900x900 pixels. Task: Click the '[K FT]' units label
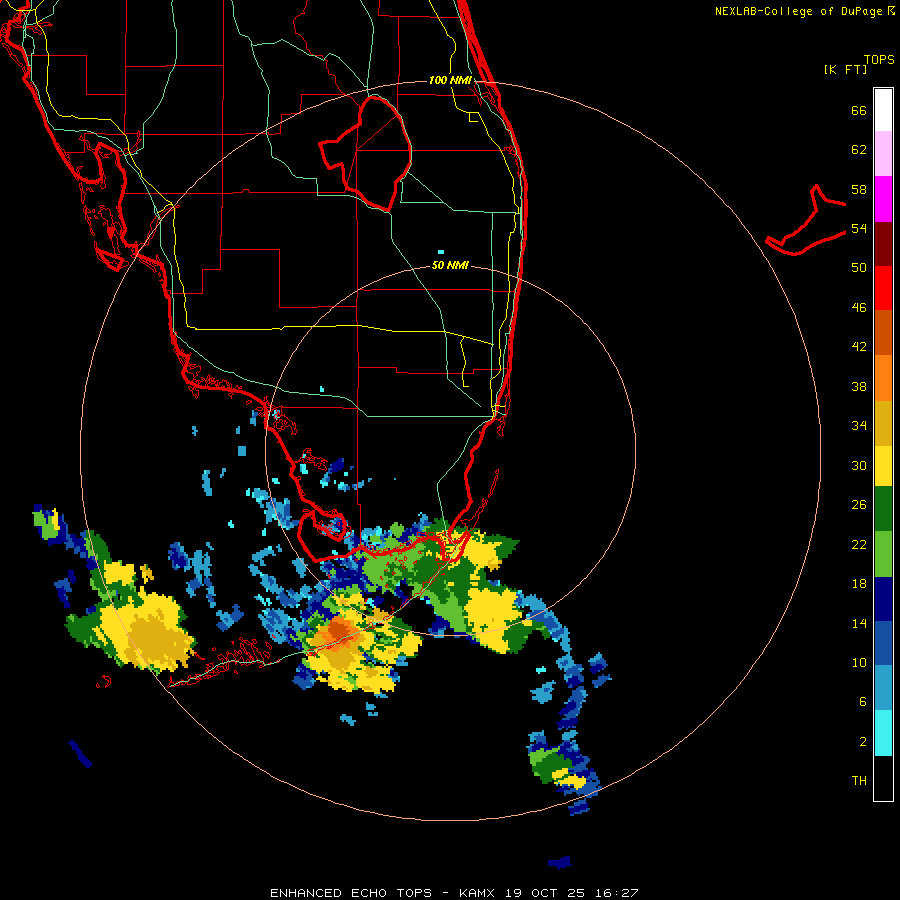click(x=845, y=69)
